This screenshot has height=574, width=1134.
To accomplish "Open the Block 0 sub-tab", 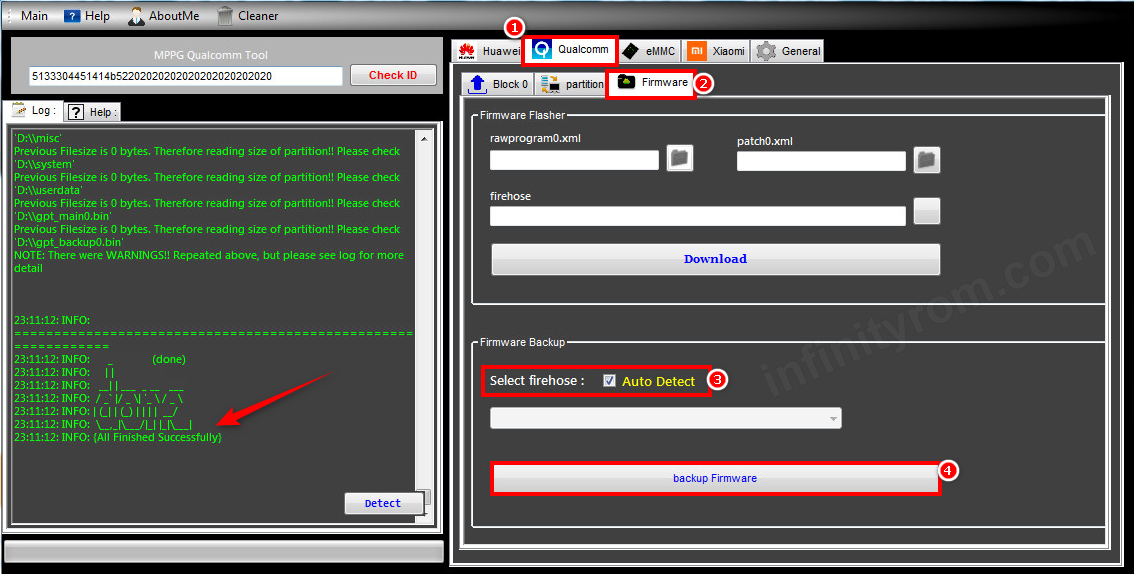I will [498, 84].
